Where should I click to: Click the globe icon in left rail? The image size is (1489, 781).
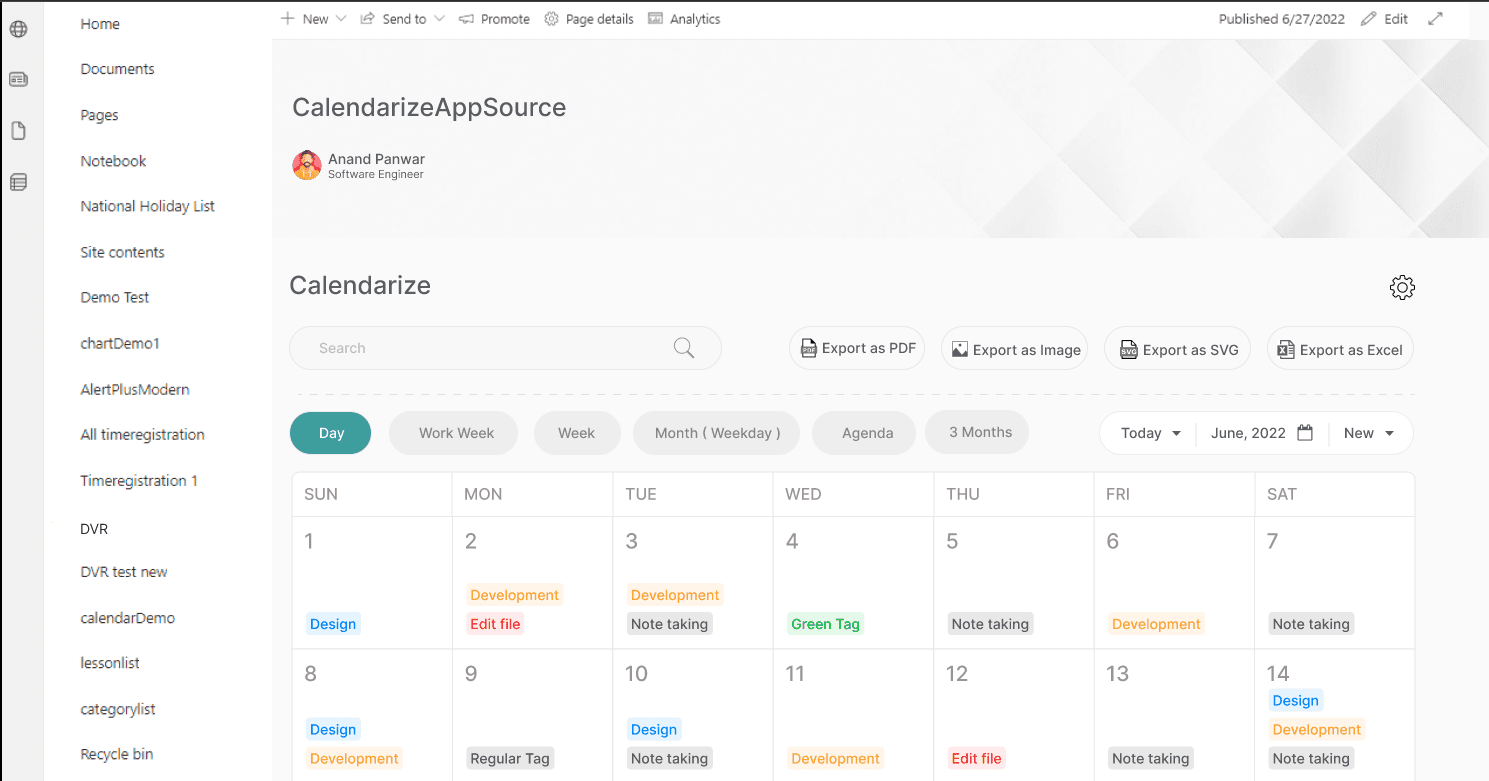18,29
